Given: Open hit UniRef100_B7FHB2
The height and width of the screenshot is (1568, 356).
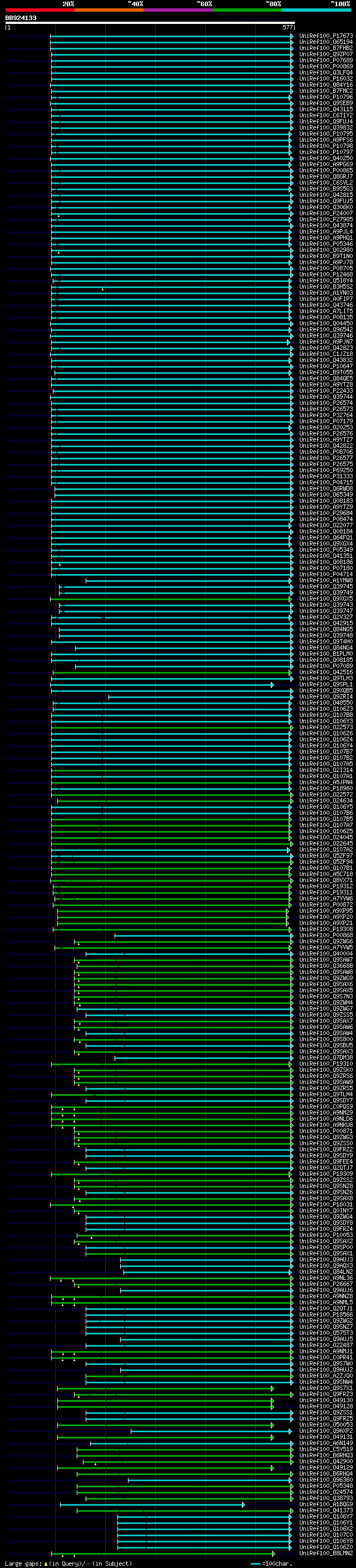Looking at the screenshot, I should tap(326, 48).
